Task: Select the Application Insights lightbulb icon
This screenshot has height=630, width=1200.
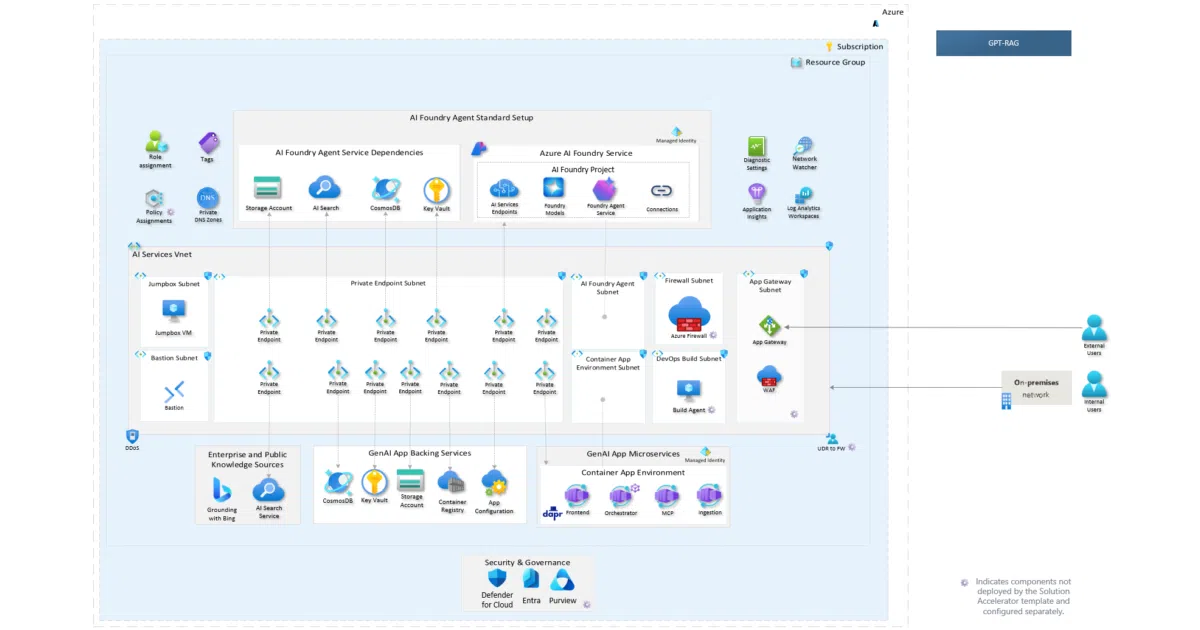Action: 757,193
